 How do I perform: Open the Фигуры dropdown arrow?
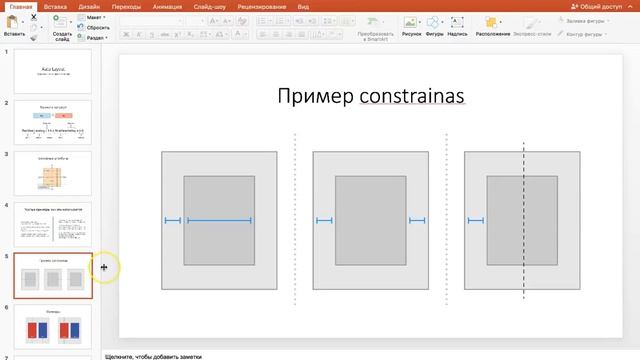pyautogui.click(x=442, y=22)
